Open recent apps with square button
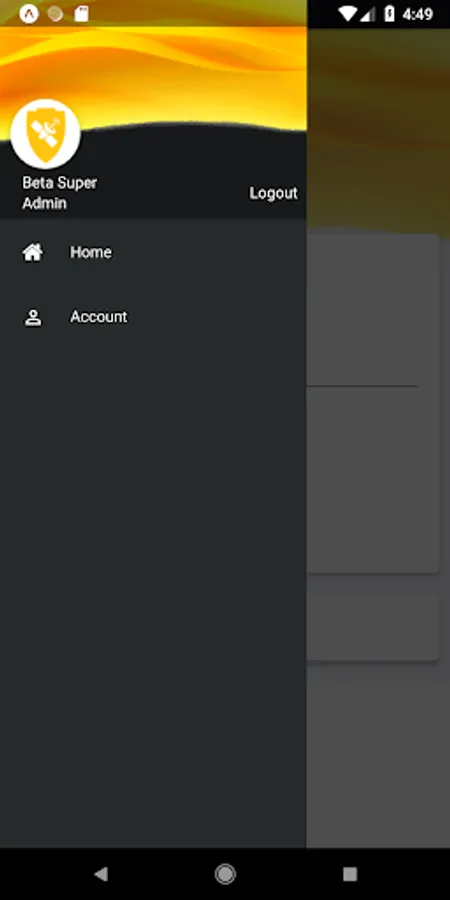 [x=350, y=874]
